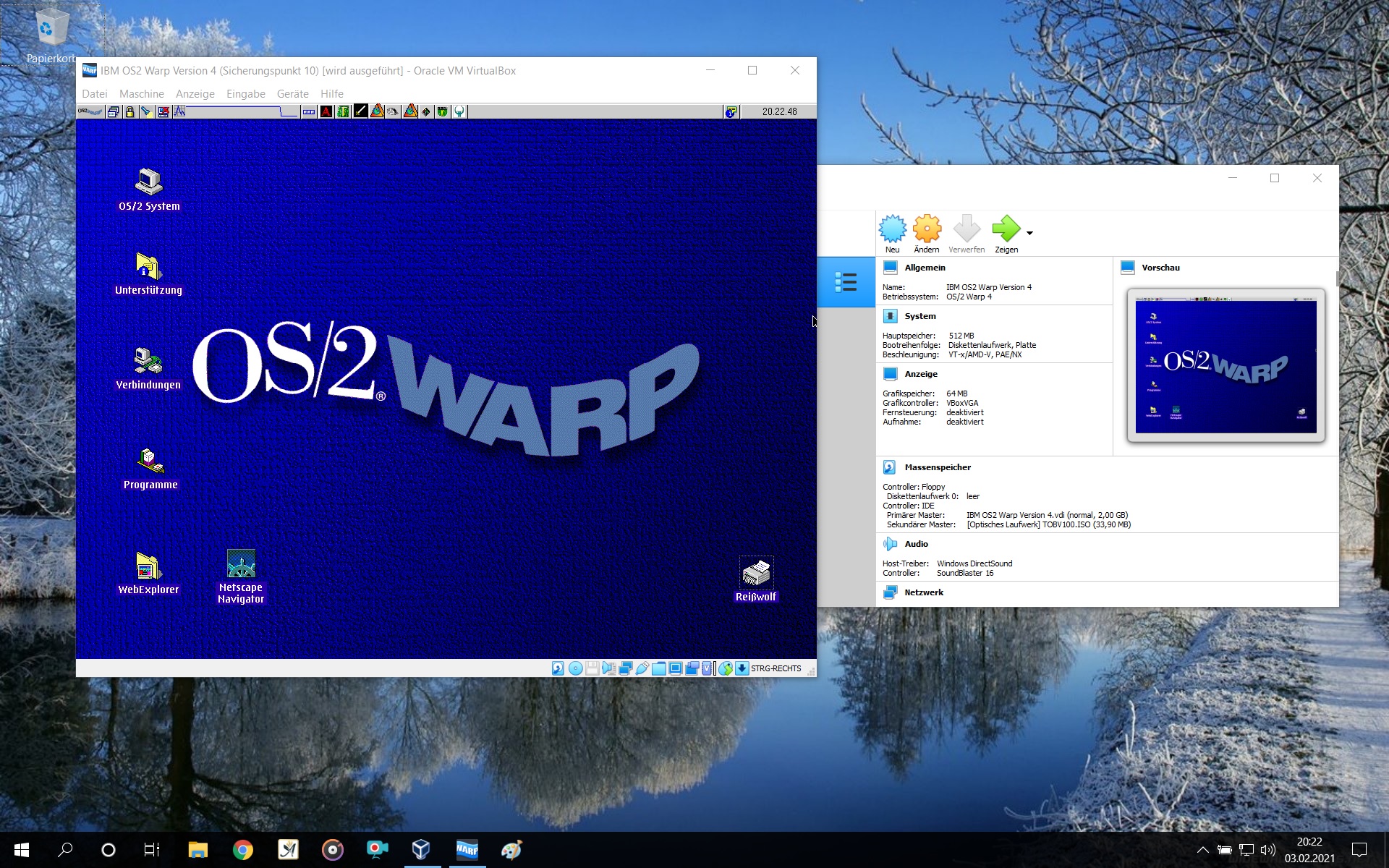Click the padlock lockup icon in WarpCenter
The width and height of the screenshot is (1389, 868).
pos(129,111)
